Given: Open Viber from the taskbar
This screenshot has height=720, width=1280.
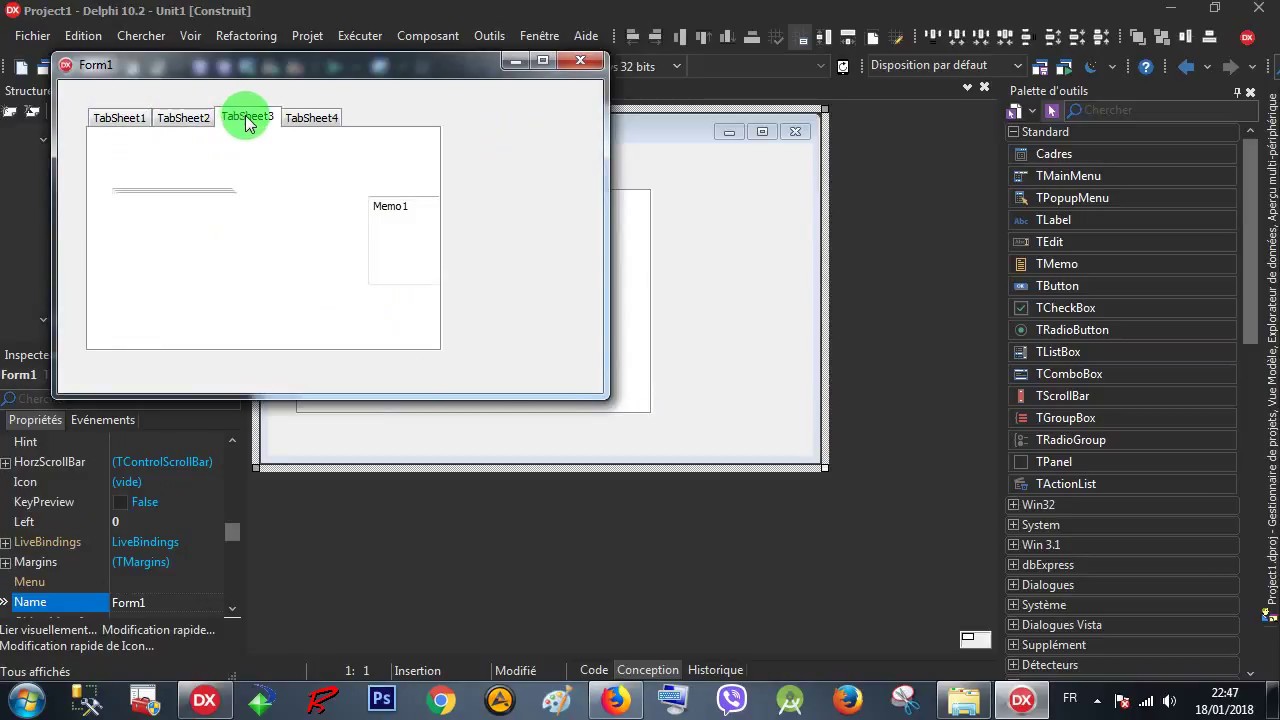Looking at the screenshot, I should (x=732, y=699).
